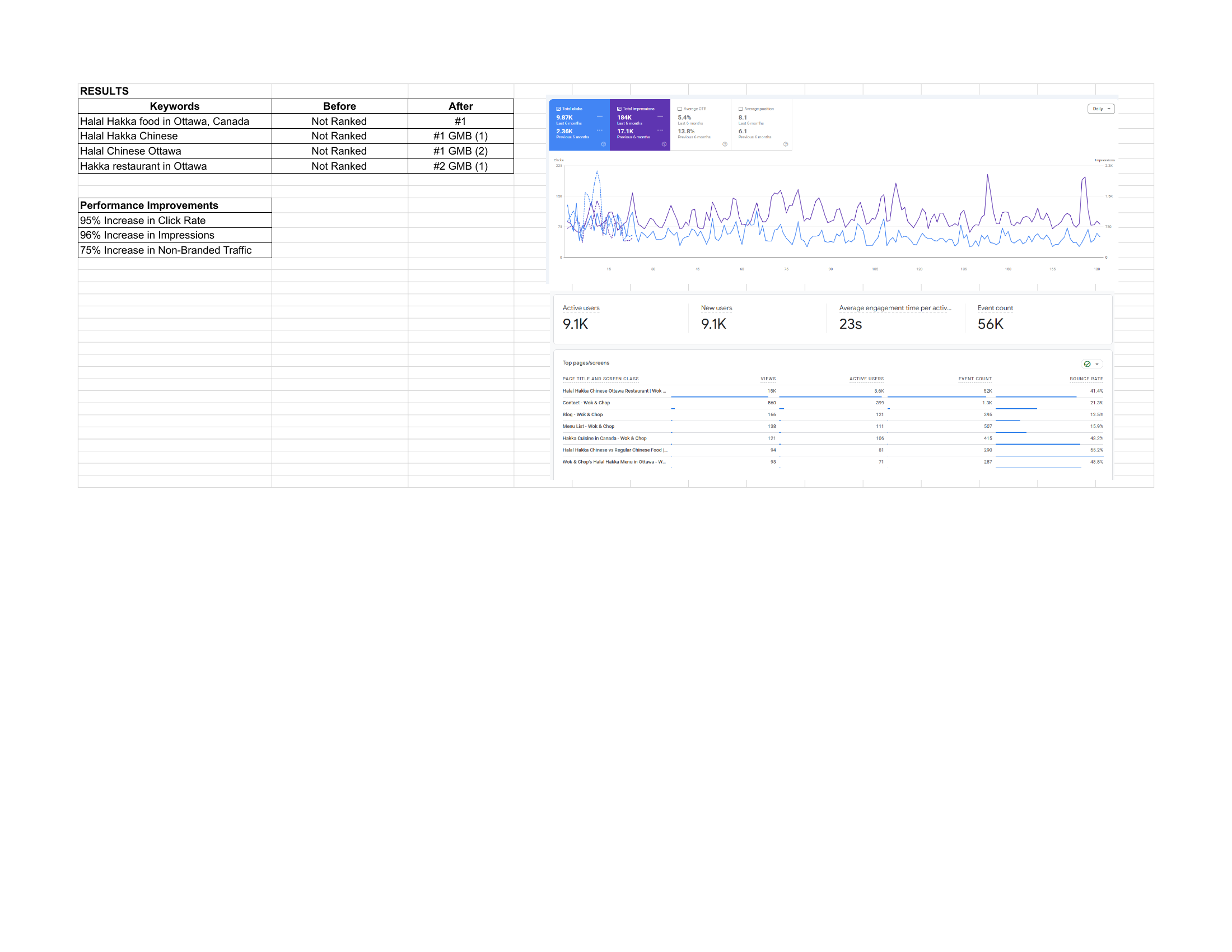The image size is (1232, 952).
Task: Select the '#2 GMB (1)' cell
Action: (x=461, y=166)
